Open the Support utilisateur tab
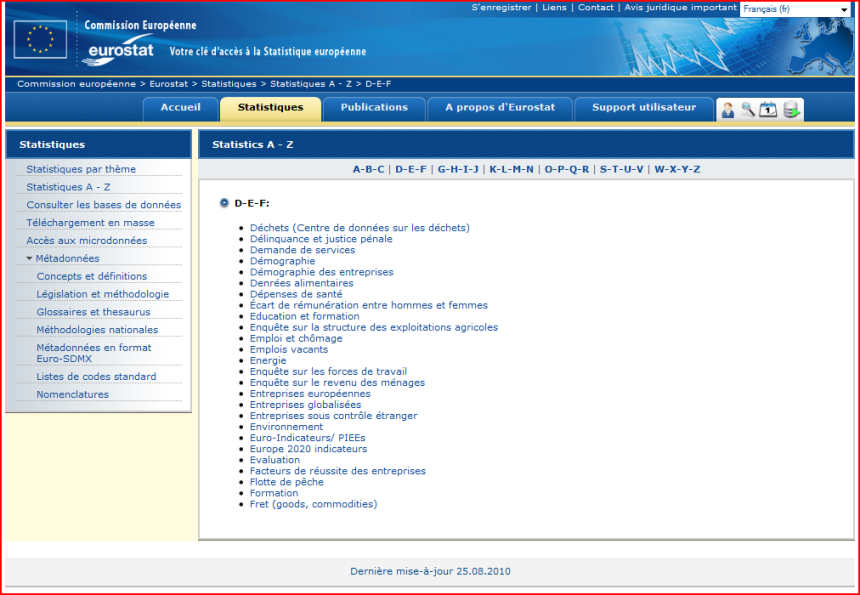 [644, 107]
